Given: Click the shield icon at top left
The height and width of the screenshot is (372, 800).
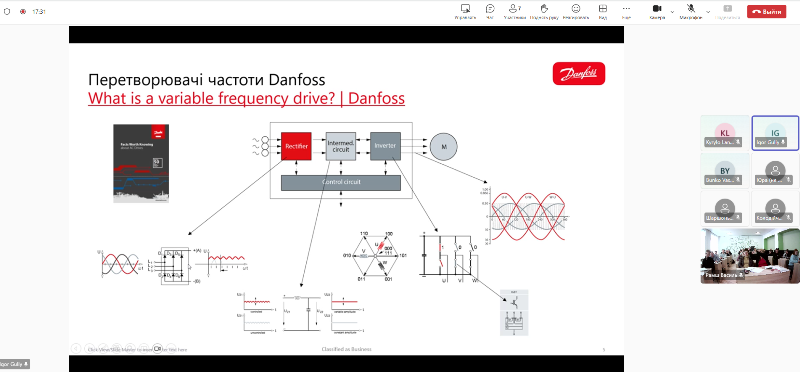Looking at the screenshot, I should click(x=6, y=11).
